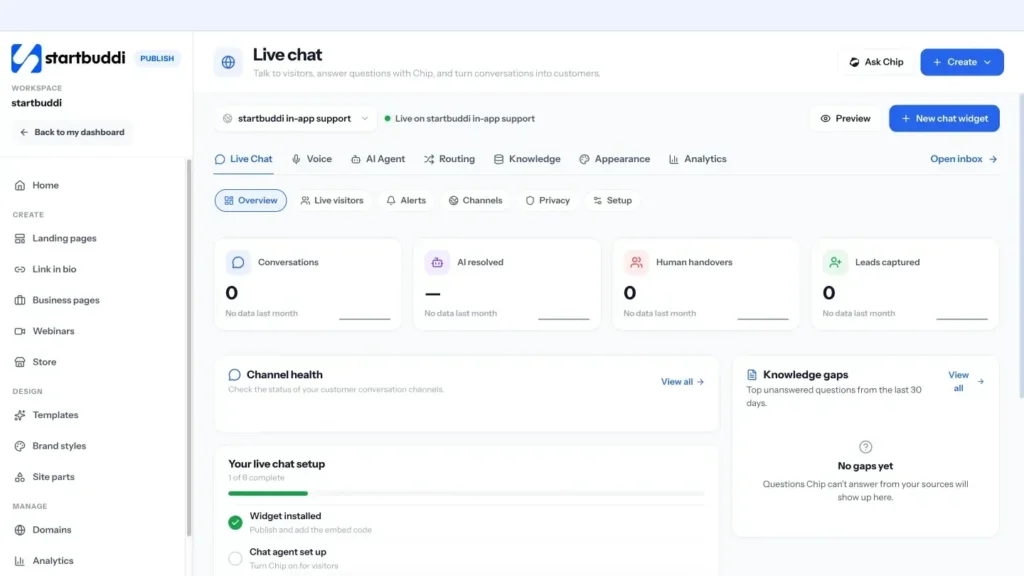Switch to the Live Chat tab
This screenshot has height=576, width=1024.
pos(244,159)
